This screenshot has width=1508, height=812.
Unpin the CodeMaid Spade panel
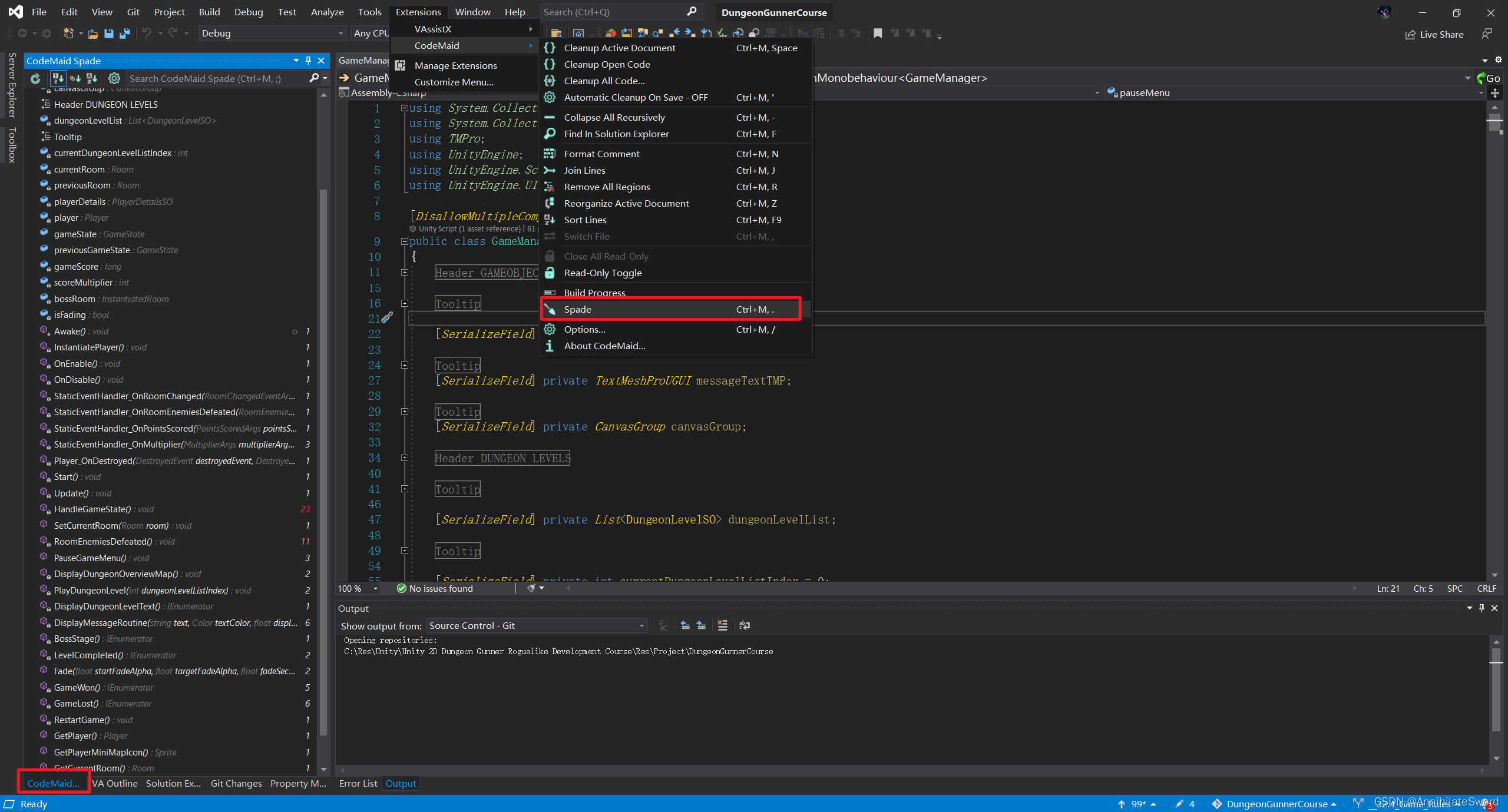tap(307, 61)
